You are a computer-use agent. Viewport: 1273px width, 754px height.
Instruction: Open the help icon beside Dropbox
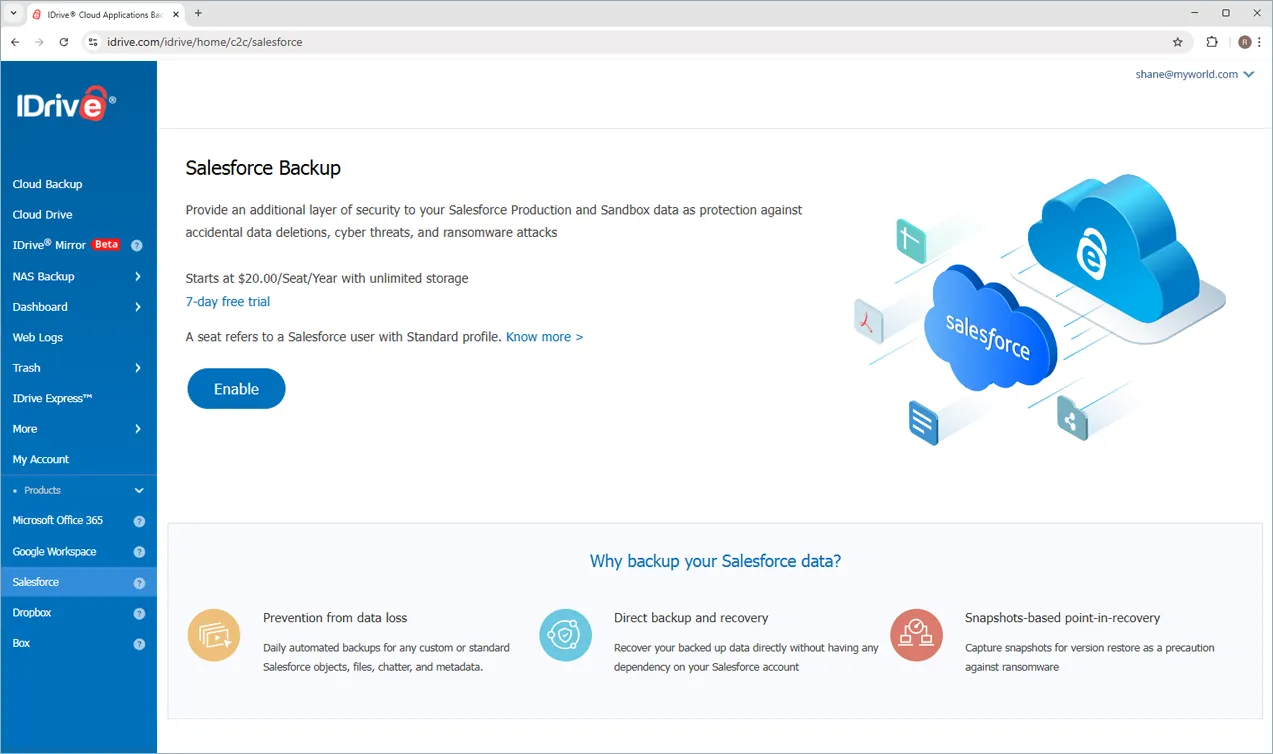[x=139, y=612]
